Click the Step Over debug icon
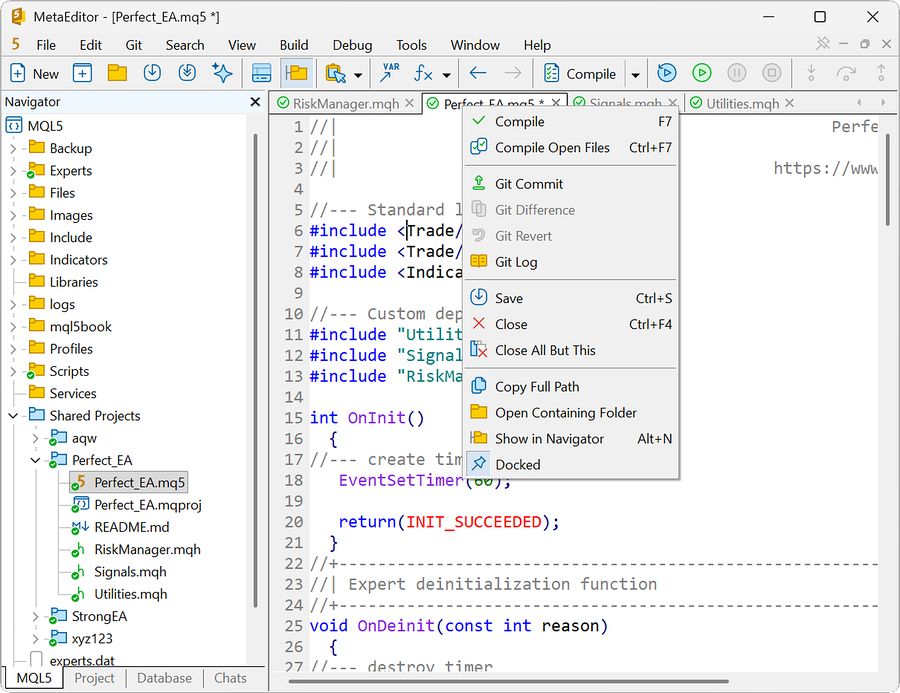The width and height of the screenshot is (900, 693). [x=846, y=73]
